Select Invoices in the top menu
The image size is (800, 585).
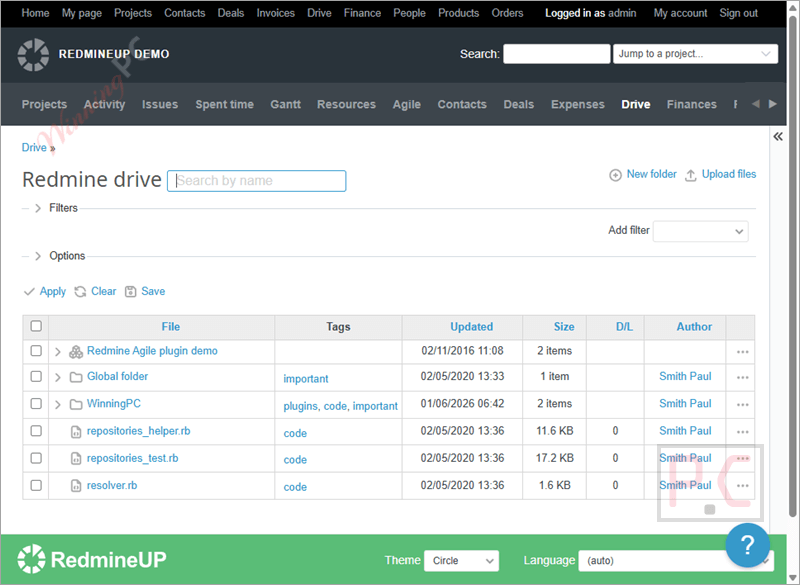pos(276,13)
